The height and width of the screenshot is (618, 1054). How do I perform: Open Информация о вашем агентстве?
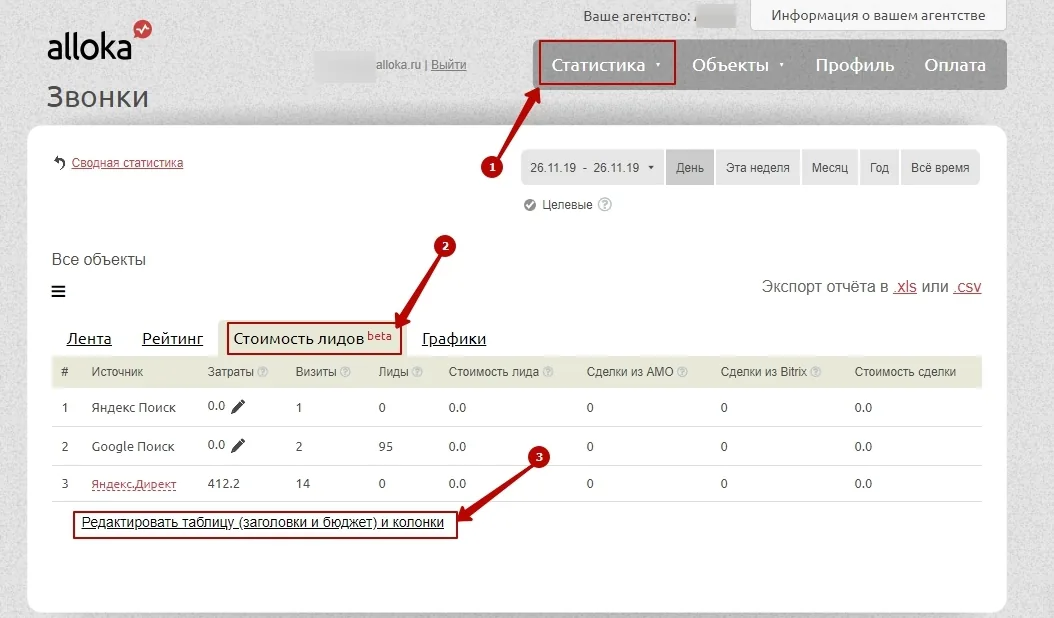point(878,15)
